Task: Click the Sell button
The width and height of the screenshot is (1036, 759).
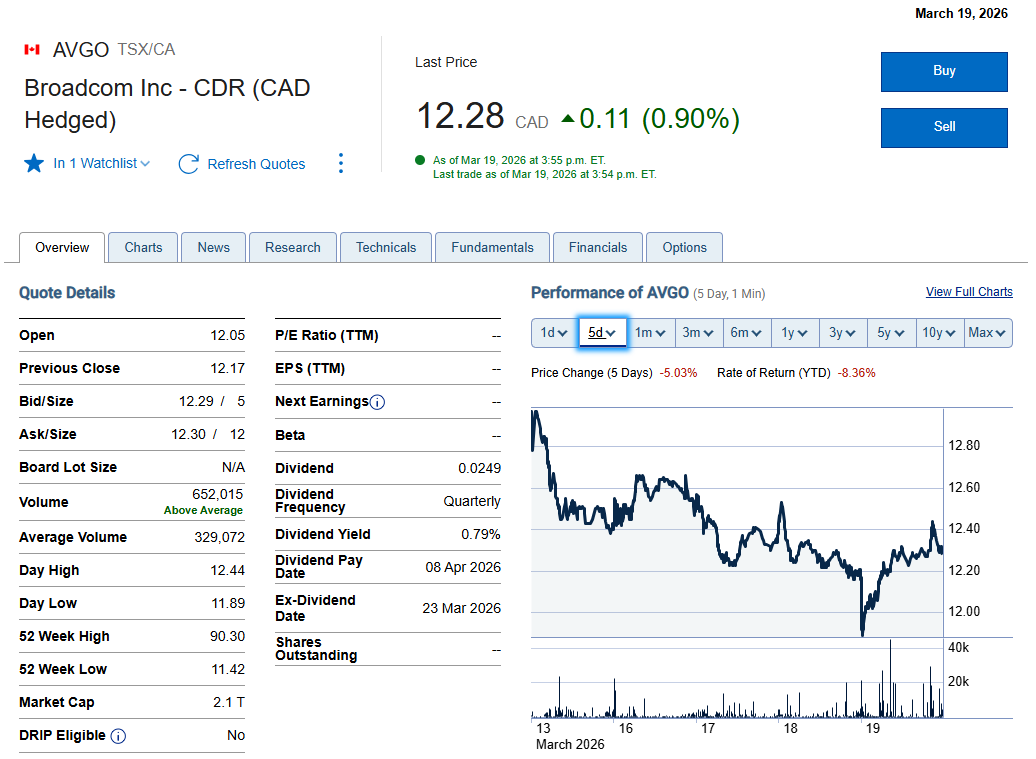Action: 944,127
